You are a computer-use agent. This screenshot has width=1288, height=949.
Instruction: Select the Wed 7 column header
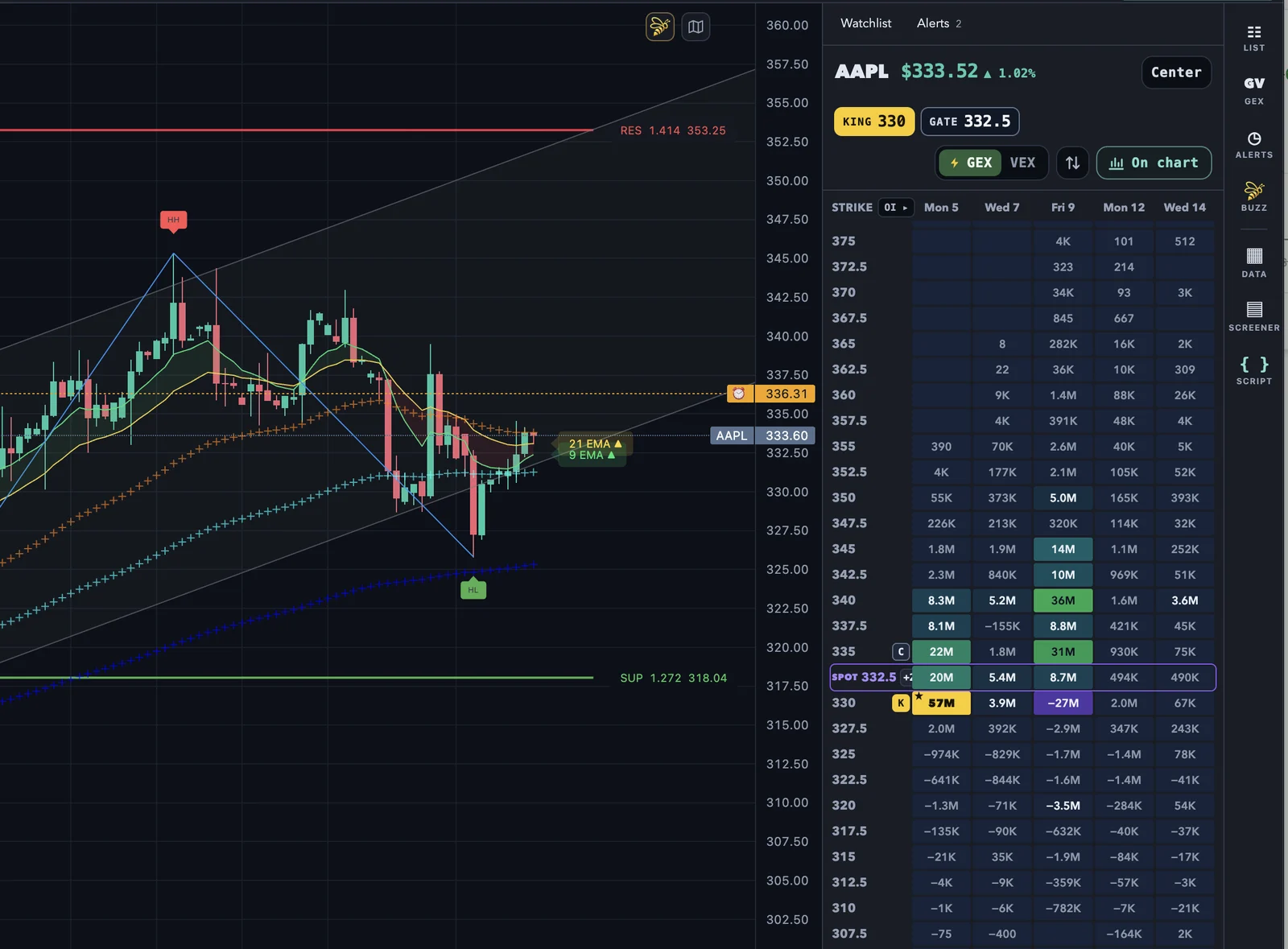(1002, 208)
